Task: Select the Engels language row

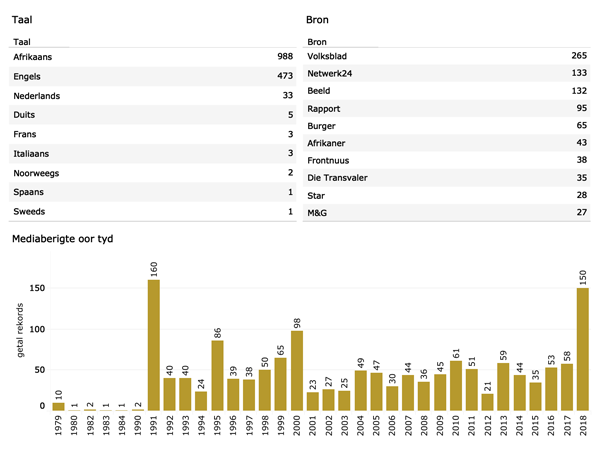Action: 150,76
